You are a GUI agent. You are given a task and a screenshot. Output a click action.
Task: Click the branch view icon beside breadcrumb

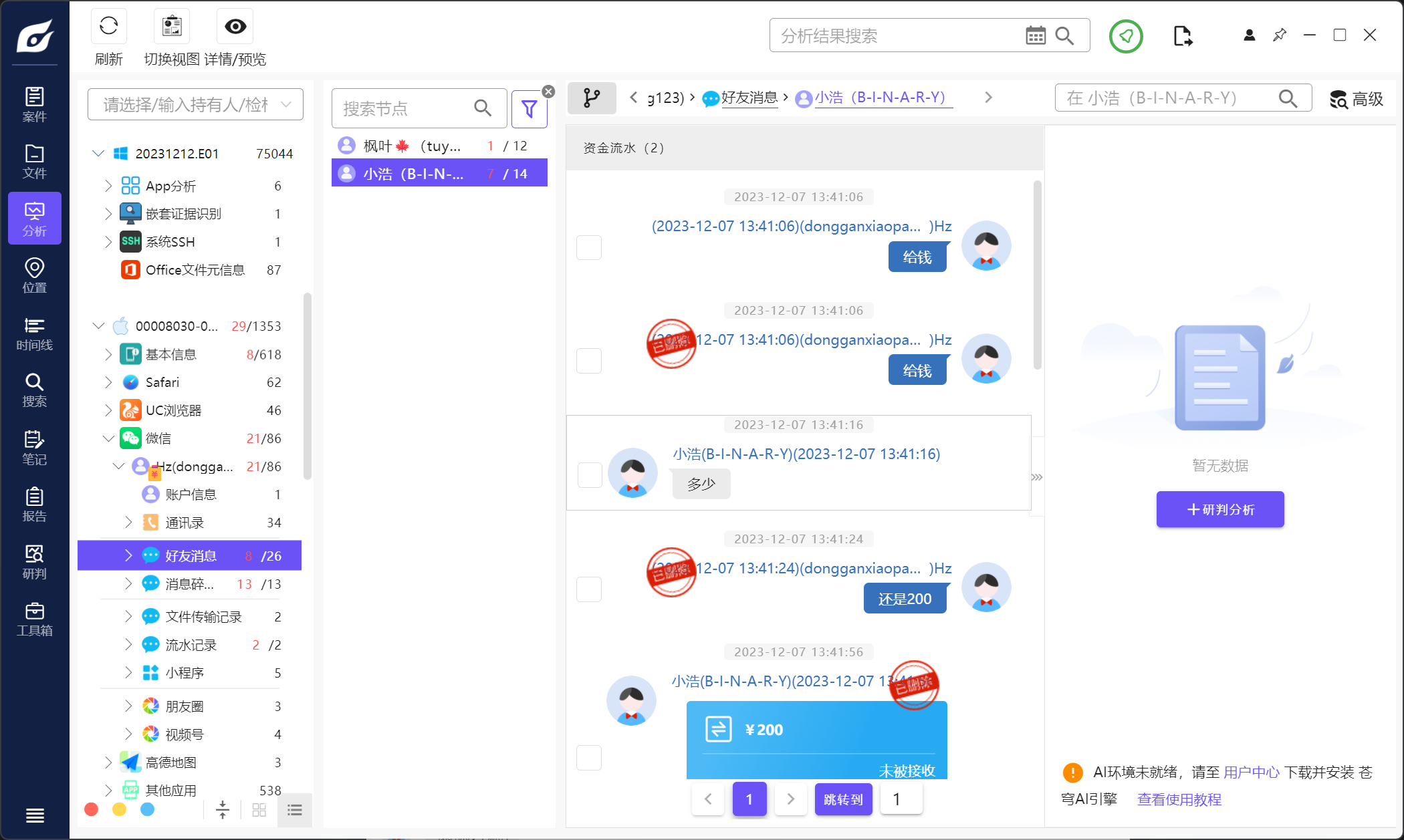(592, 98)
